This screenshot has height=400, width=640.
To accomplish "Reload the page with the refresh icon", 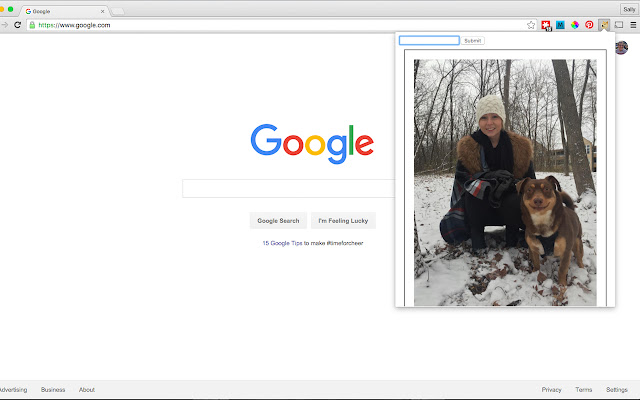I will pyautogui.click(x=17, y=25).
